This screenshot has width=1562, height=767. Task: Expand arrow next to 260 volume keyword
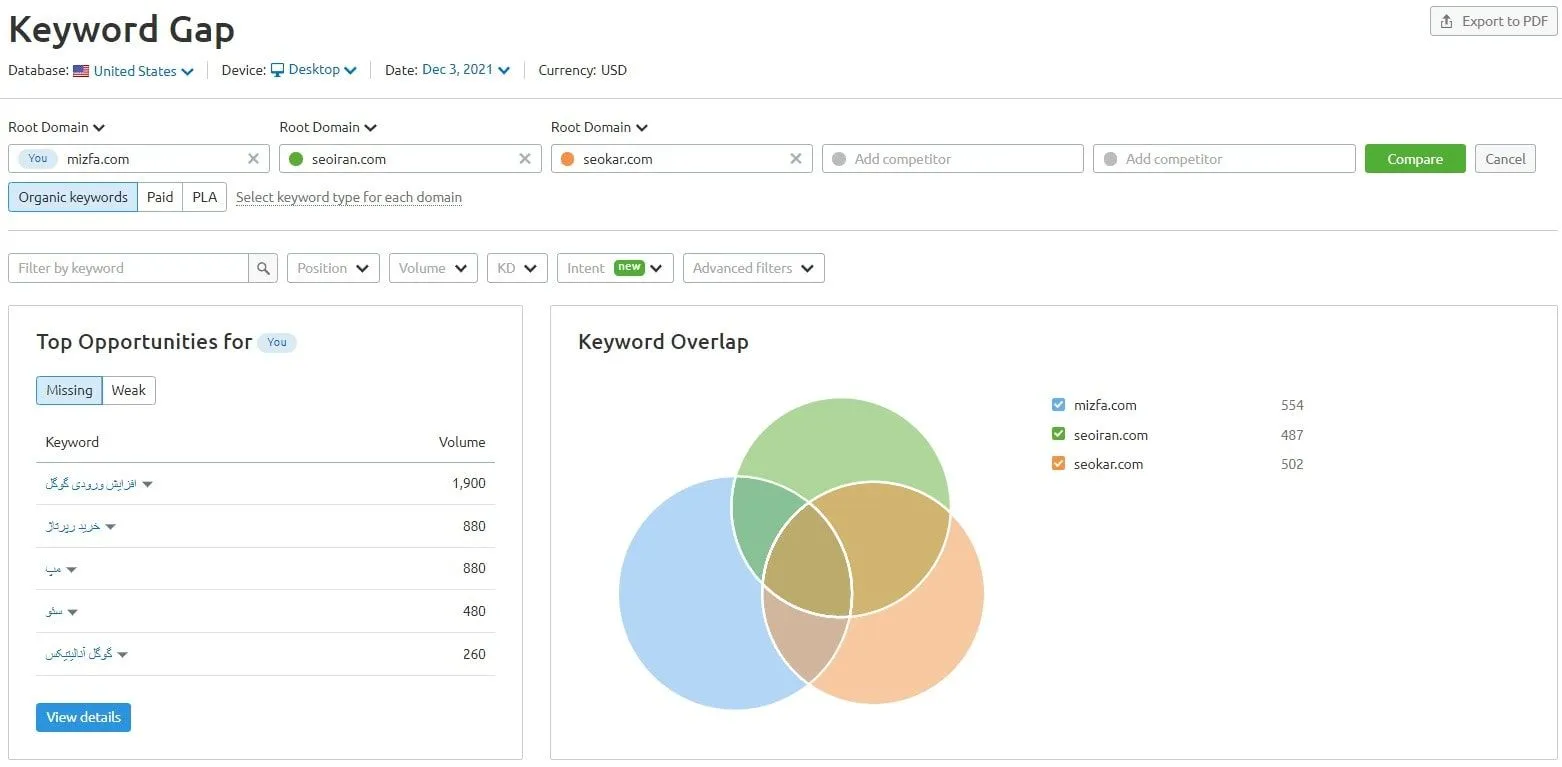122,655
